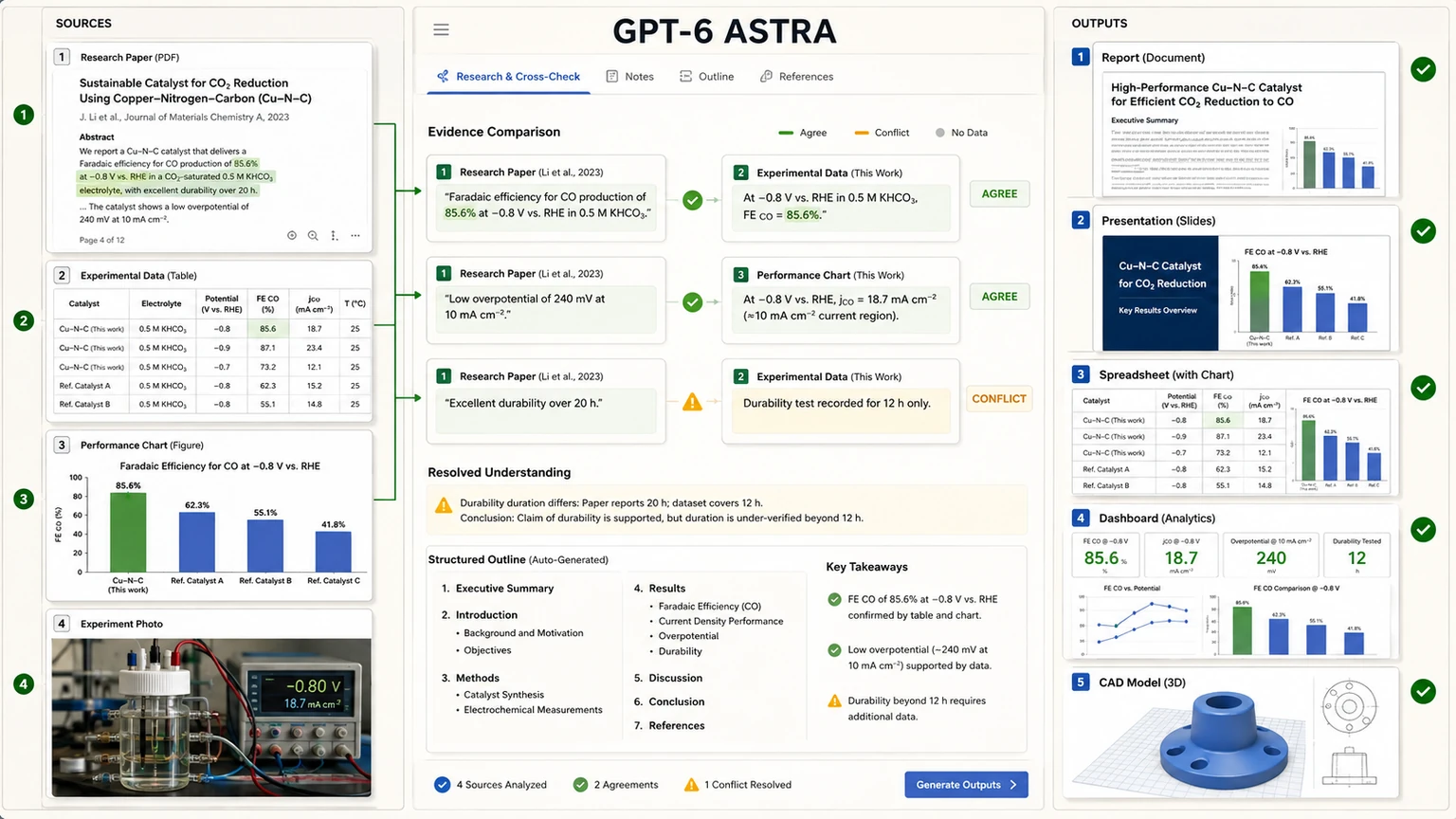
Task: Click check icon beside FE CO 85.6% takeaway
Action: click(x=834, y=599)
